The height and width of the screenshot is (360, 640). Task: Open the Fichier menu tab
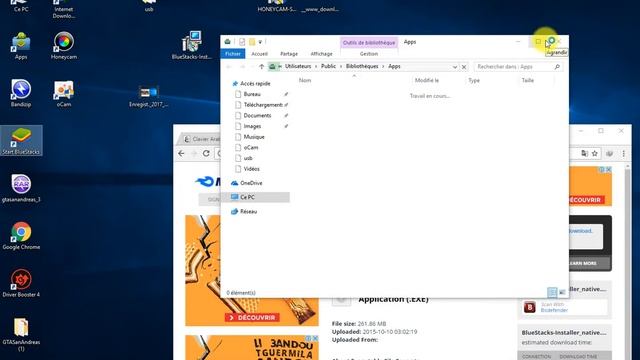233,54
